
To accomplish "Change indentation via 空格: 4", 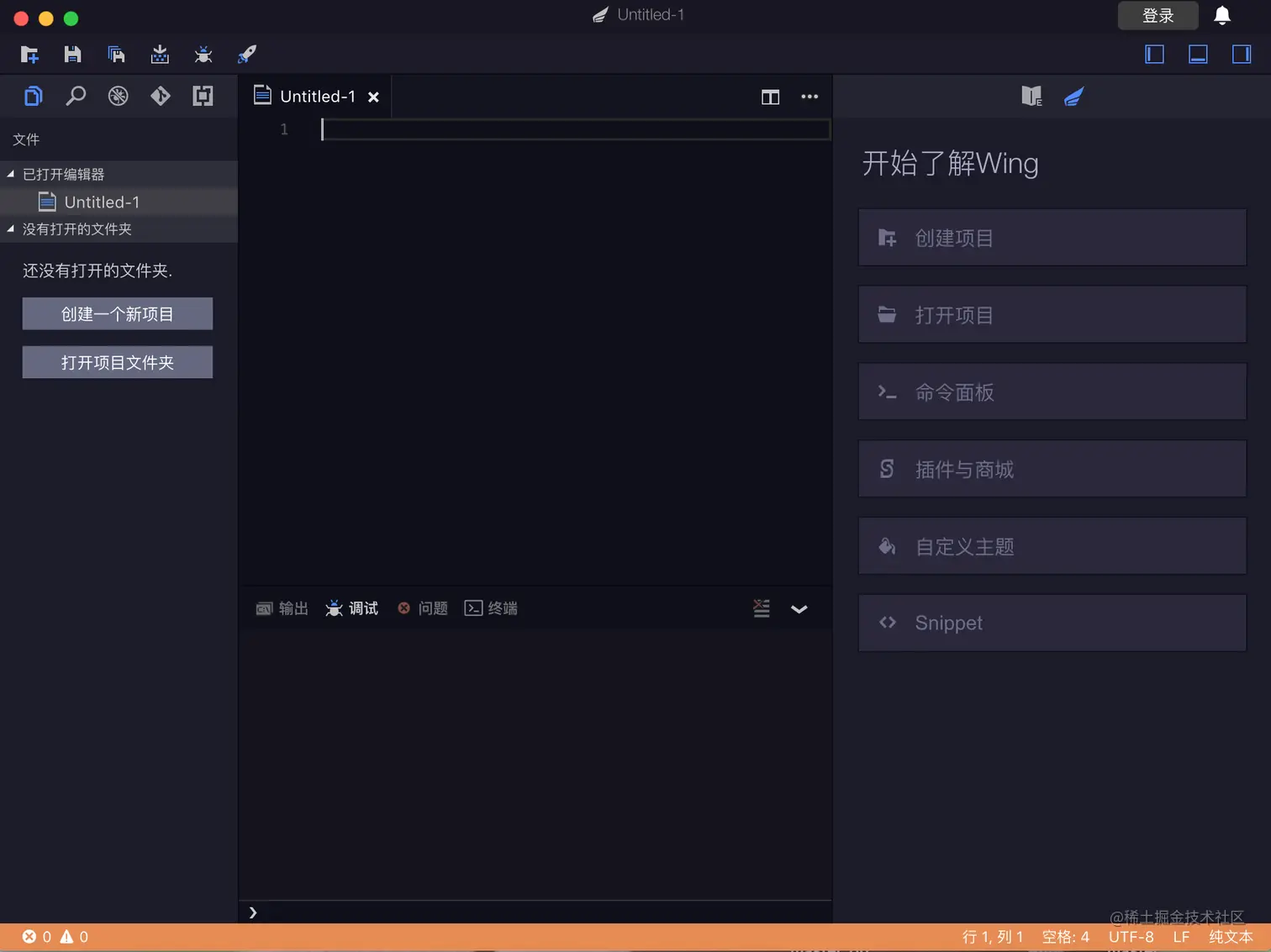I will (1065, 937).
